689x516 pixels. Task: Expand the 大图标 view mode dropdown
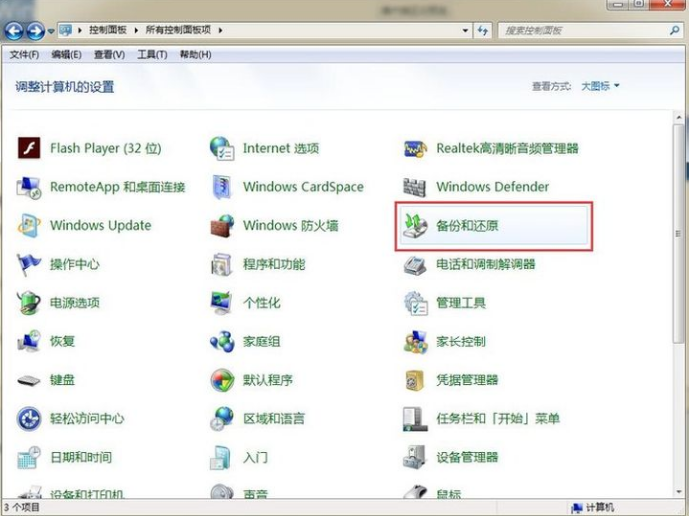600,86
